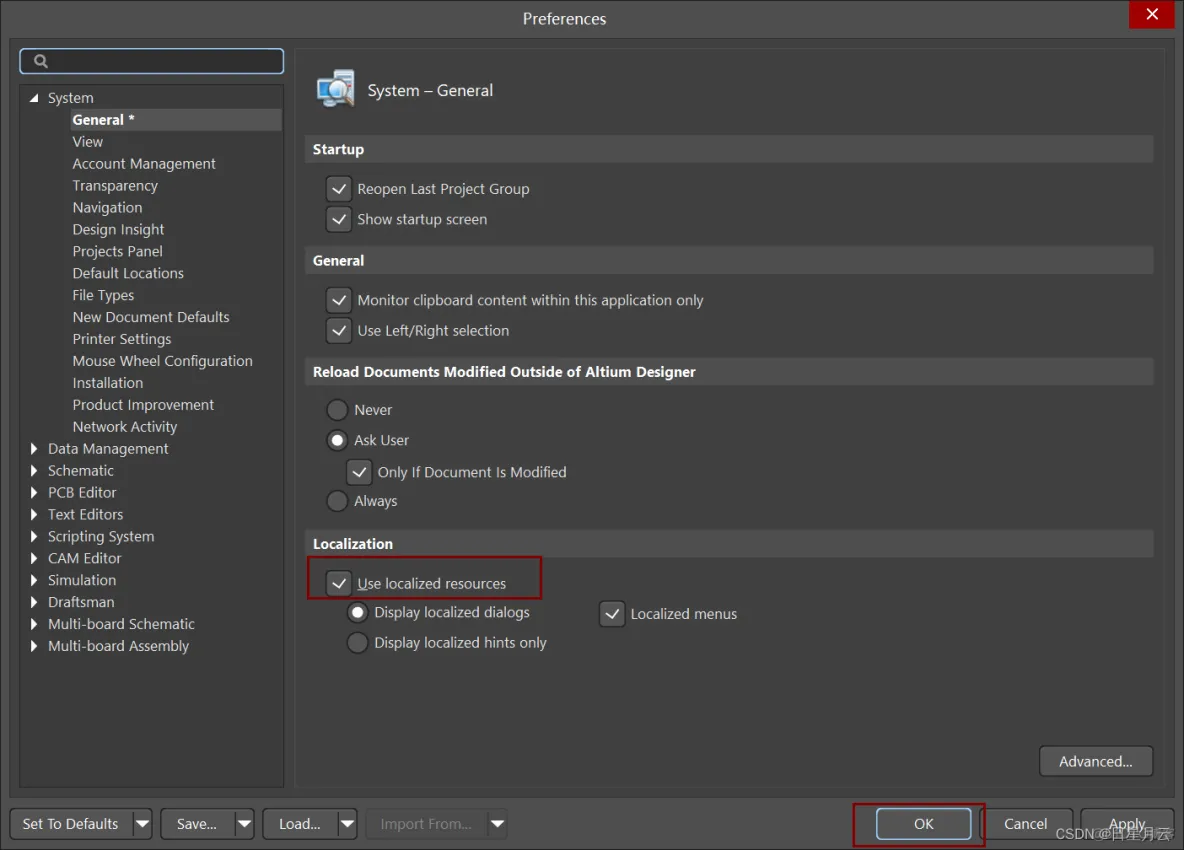Expand the Data Management node
The width and height of the screenshot is (1184, 850).
coord(34,448)
